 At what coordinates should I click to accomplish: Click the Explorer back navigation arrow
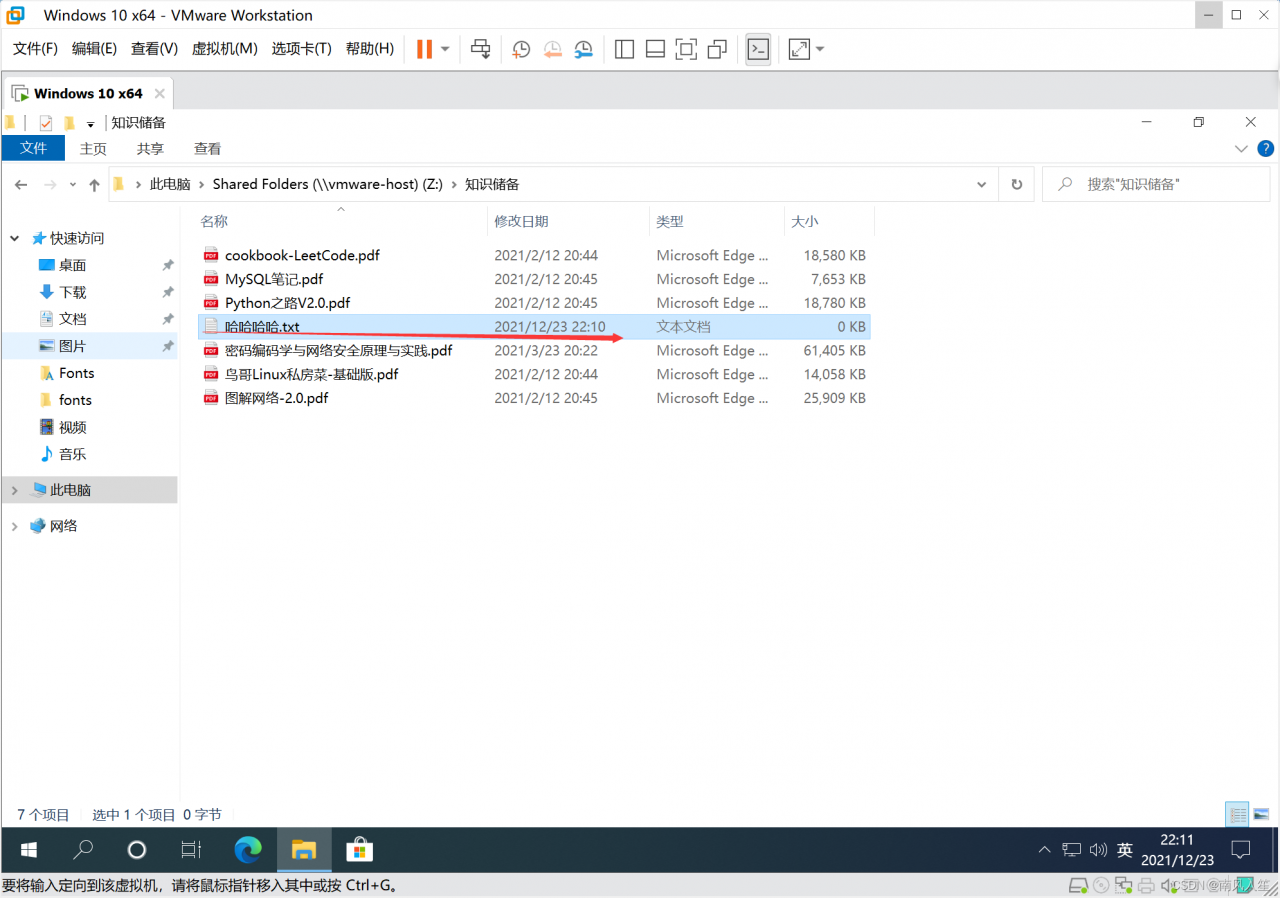(x=21, y=185)
